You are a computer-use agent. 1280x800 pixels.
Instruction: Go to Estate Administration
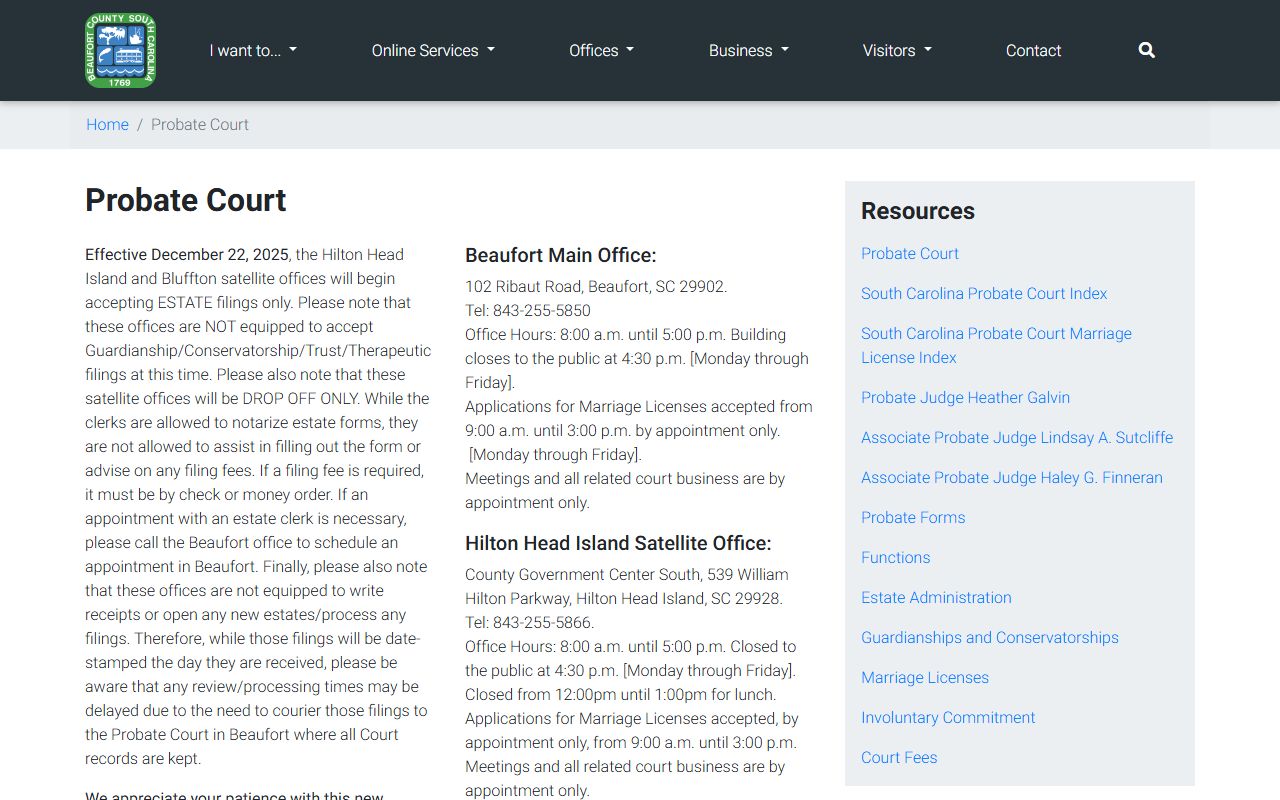pos(936,597)
